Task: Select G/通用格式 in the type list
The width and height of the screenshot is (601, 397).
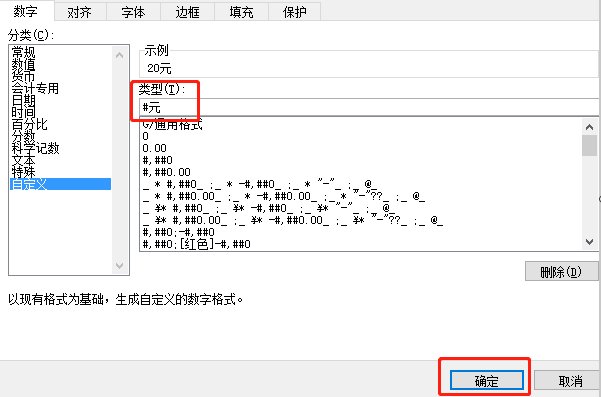Action: 172,125
